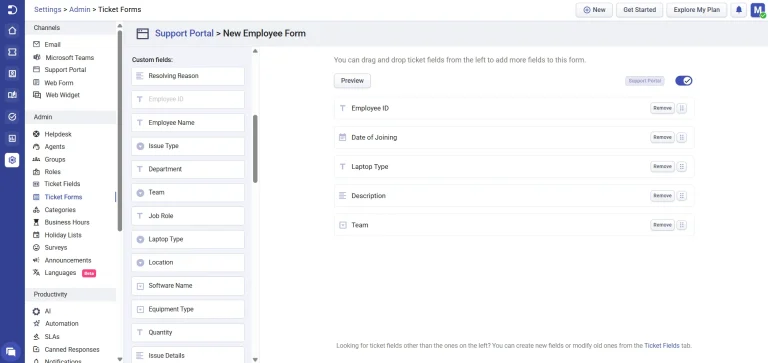768x363 pixels.
Task: Click drag handle for Date of Joining row
Action: tap(681, 138)
